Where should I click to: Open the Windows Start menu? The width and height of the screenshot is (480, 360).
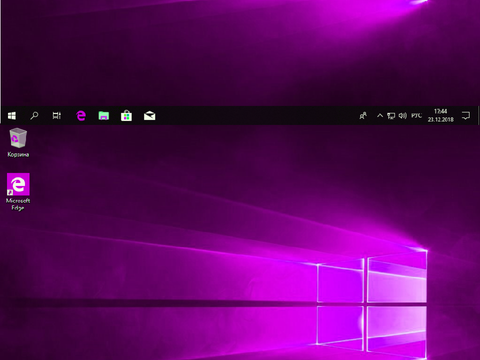click(12, 116)
